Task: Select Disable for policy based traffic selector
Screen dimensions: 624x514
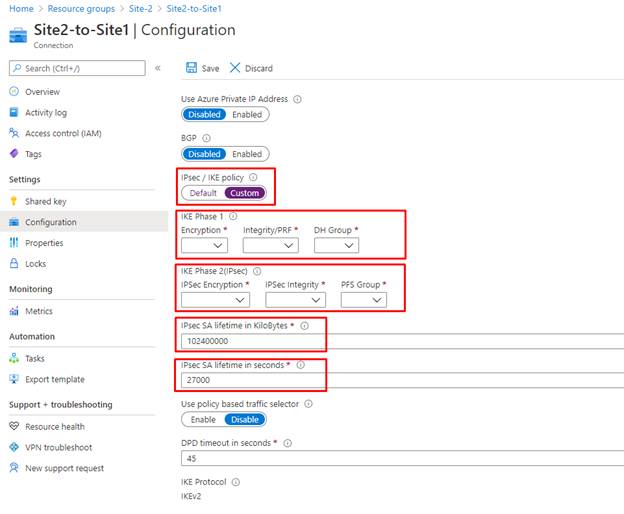Action: click(245, 419)
